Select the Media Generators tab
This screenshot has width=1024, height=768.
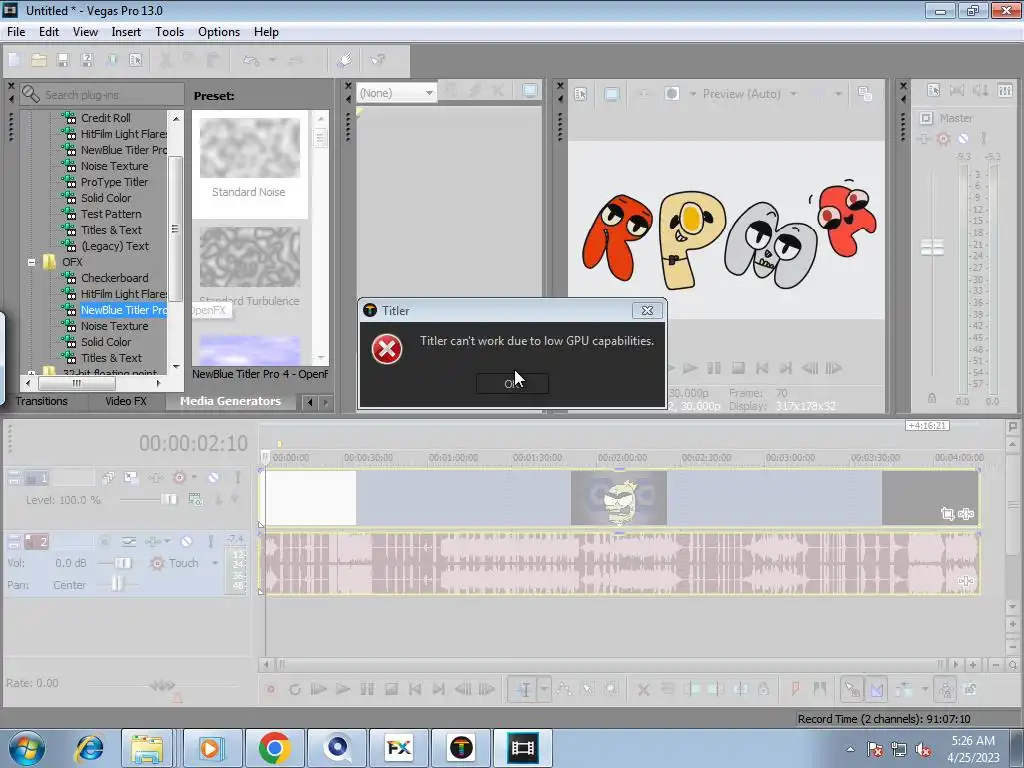click(x=230, y=401)
